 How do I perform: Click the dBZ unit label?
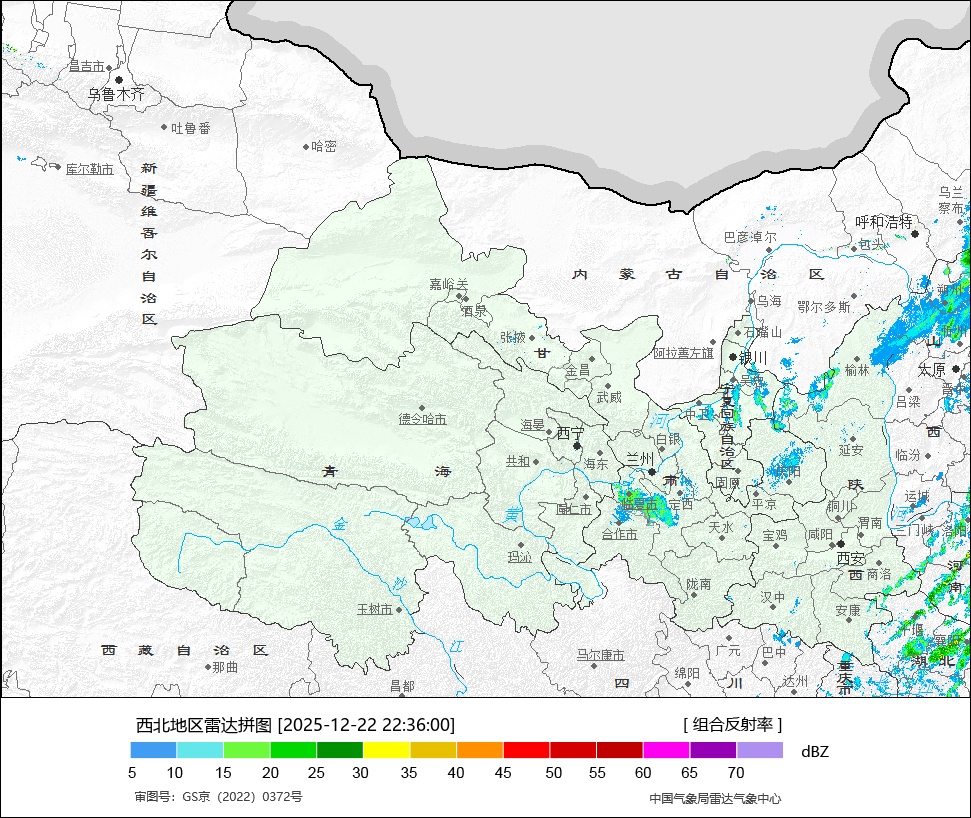pos(815,752)
